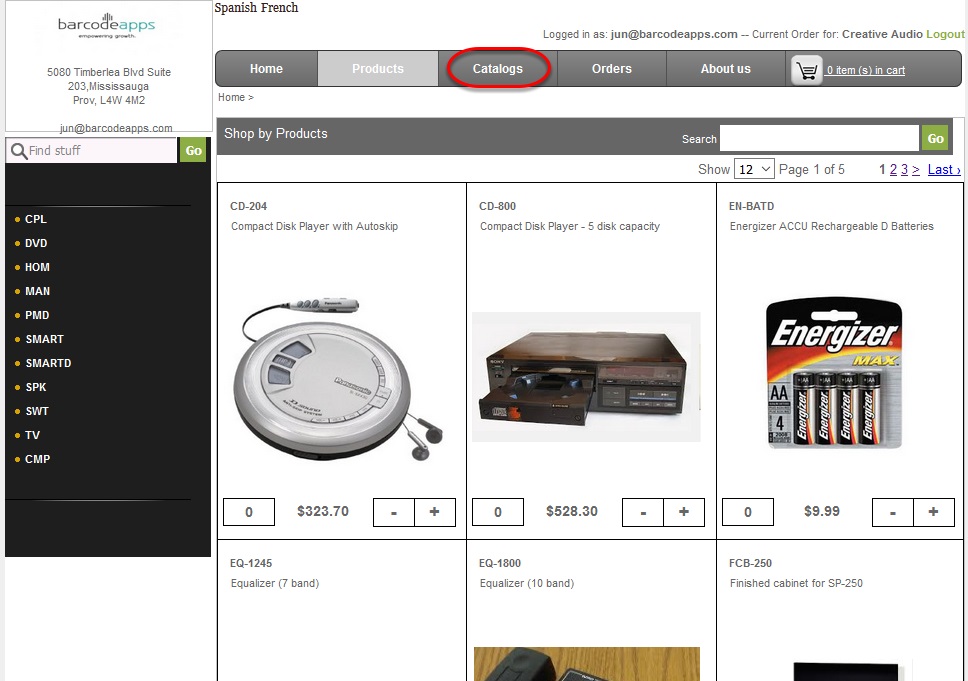Screen dimensions: 968x681
Task: Decrease quantity for CD-800
Action: [643, 512]
